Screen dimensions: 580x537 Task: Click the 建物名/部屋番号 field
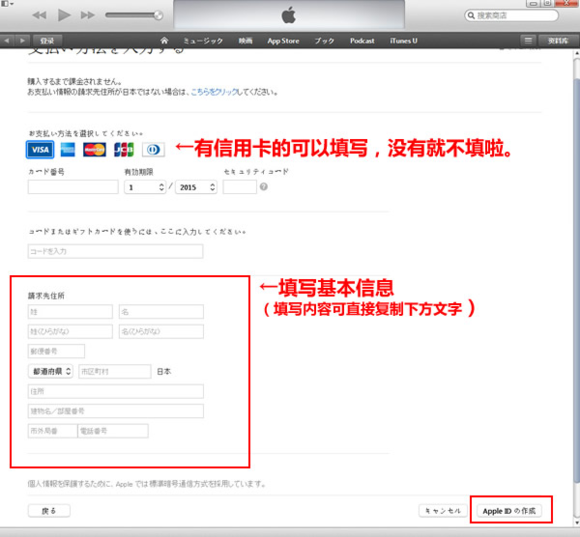[x=116, y=411]
